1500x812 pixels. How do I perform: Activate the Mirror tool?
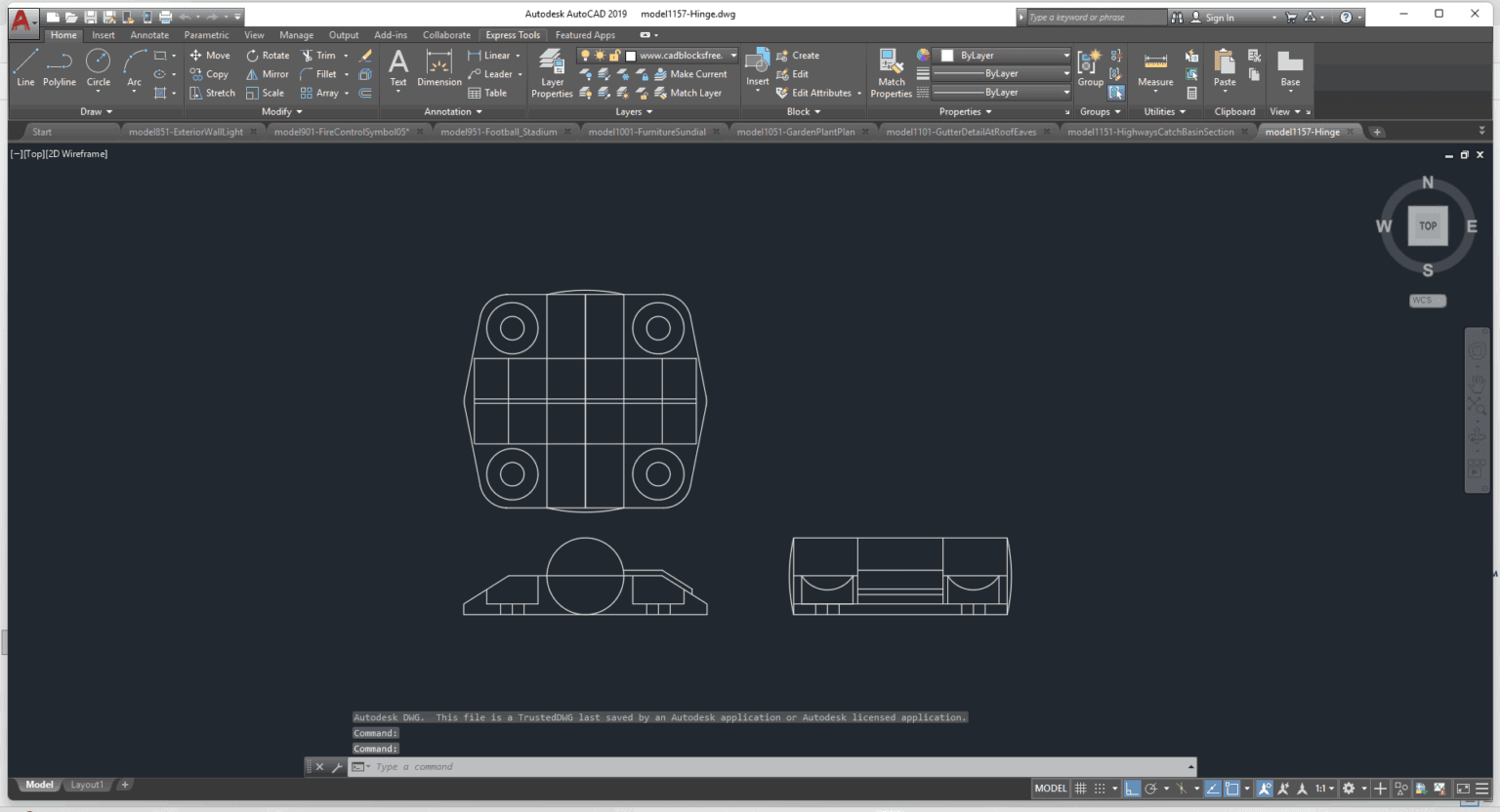(267, 74)
